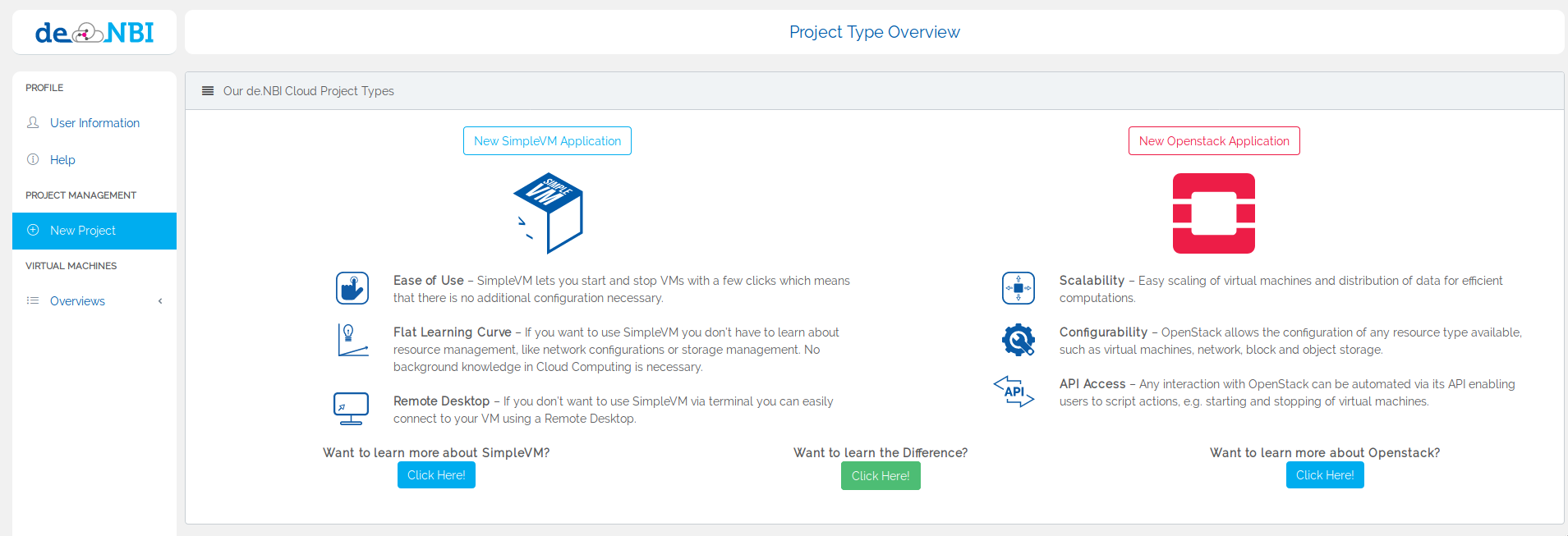Click Here button under learn more about SimpleVM

pos(436,475)
